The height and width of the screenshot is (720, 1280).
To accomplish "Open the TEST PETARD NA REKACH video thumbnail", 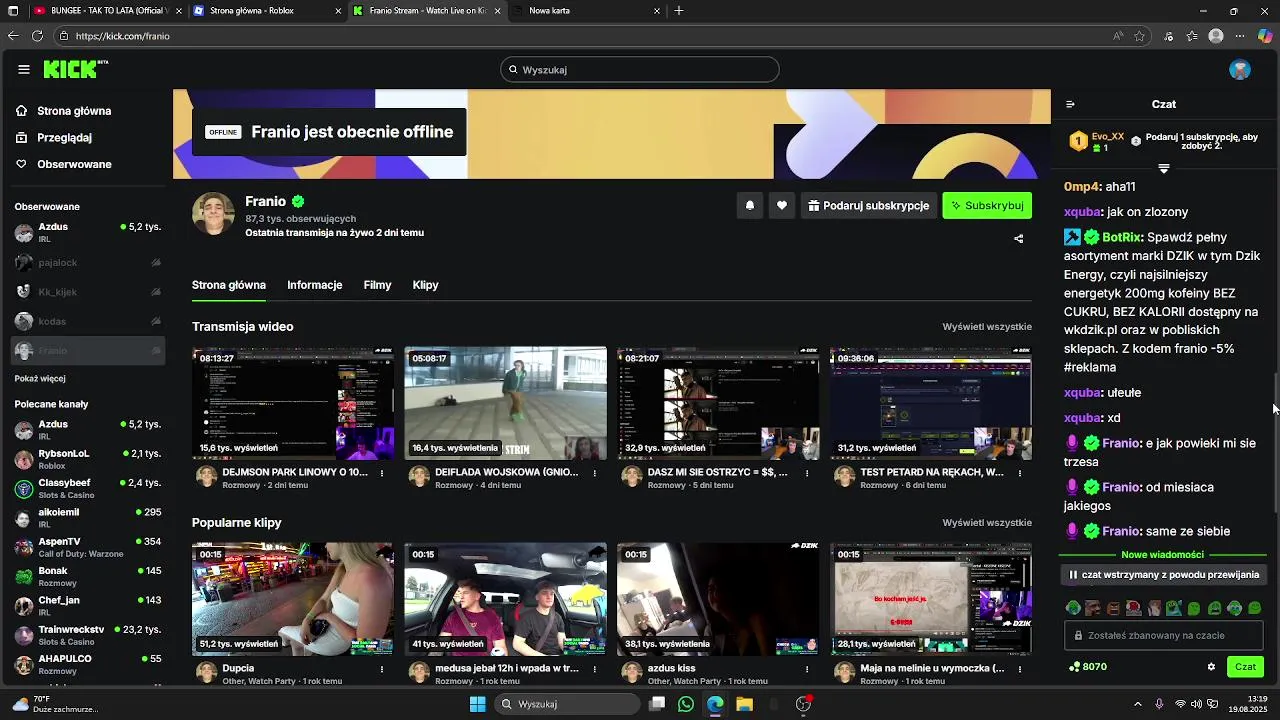I will [931, 403].
